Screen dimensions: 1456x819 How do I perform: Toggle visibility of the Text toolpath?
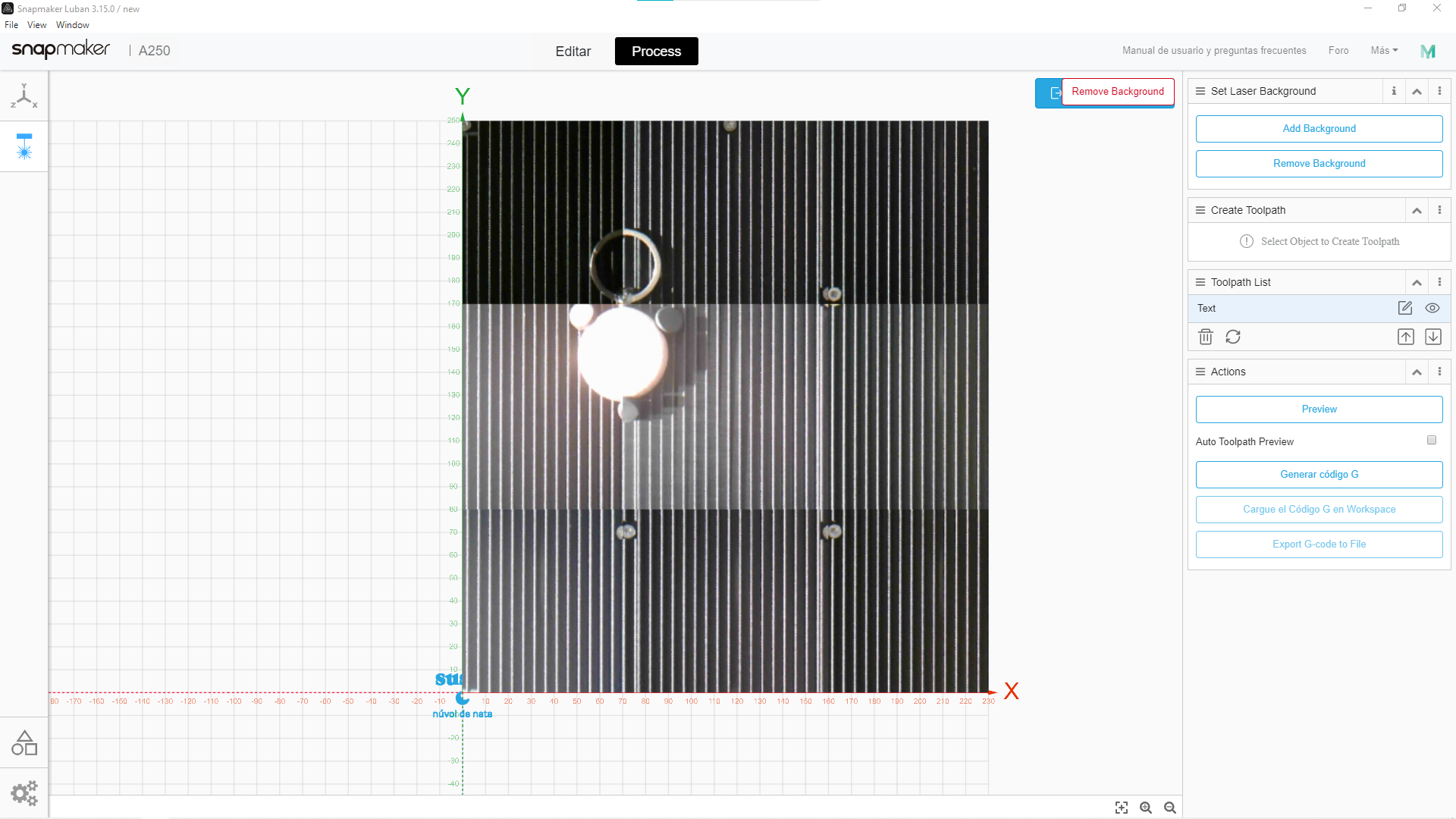tap(1432, 308)
